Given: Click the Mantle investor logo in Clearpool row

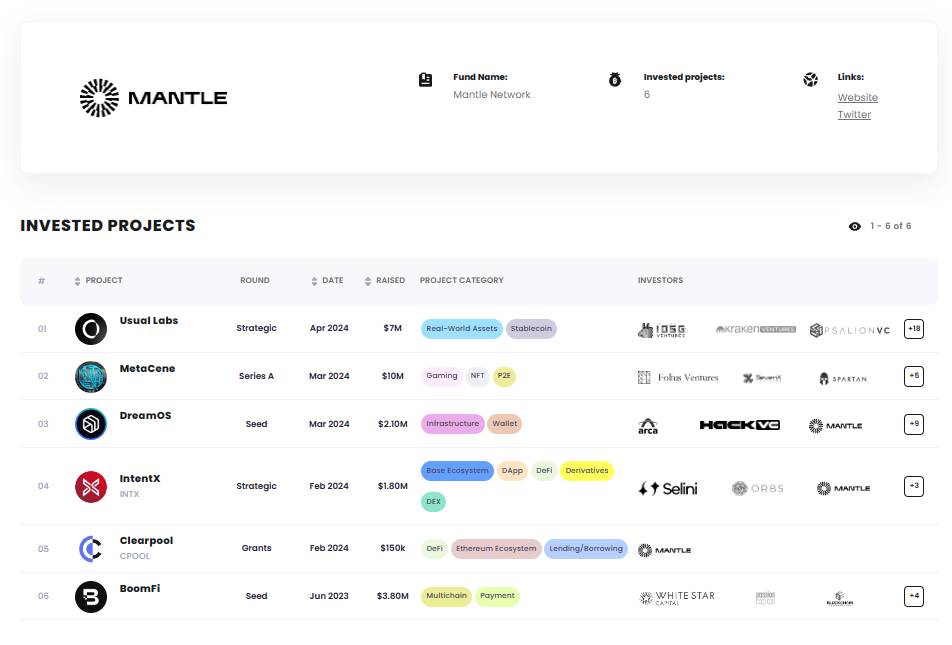Looking at the screenshot, I should coord(664,550).
